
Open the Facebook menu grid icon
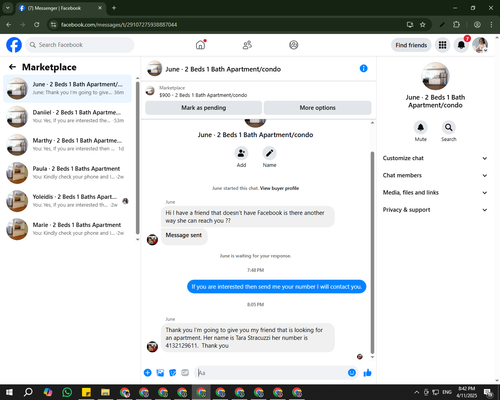point(442,45)
